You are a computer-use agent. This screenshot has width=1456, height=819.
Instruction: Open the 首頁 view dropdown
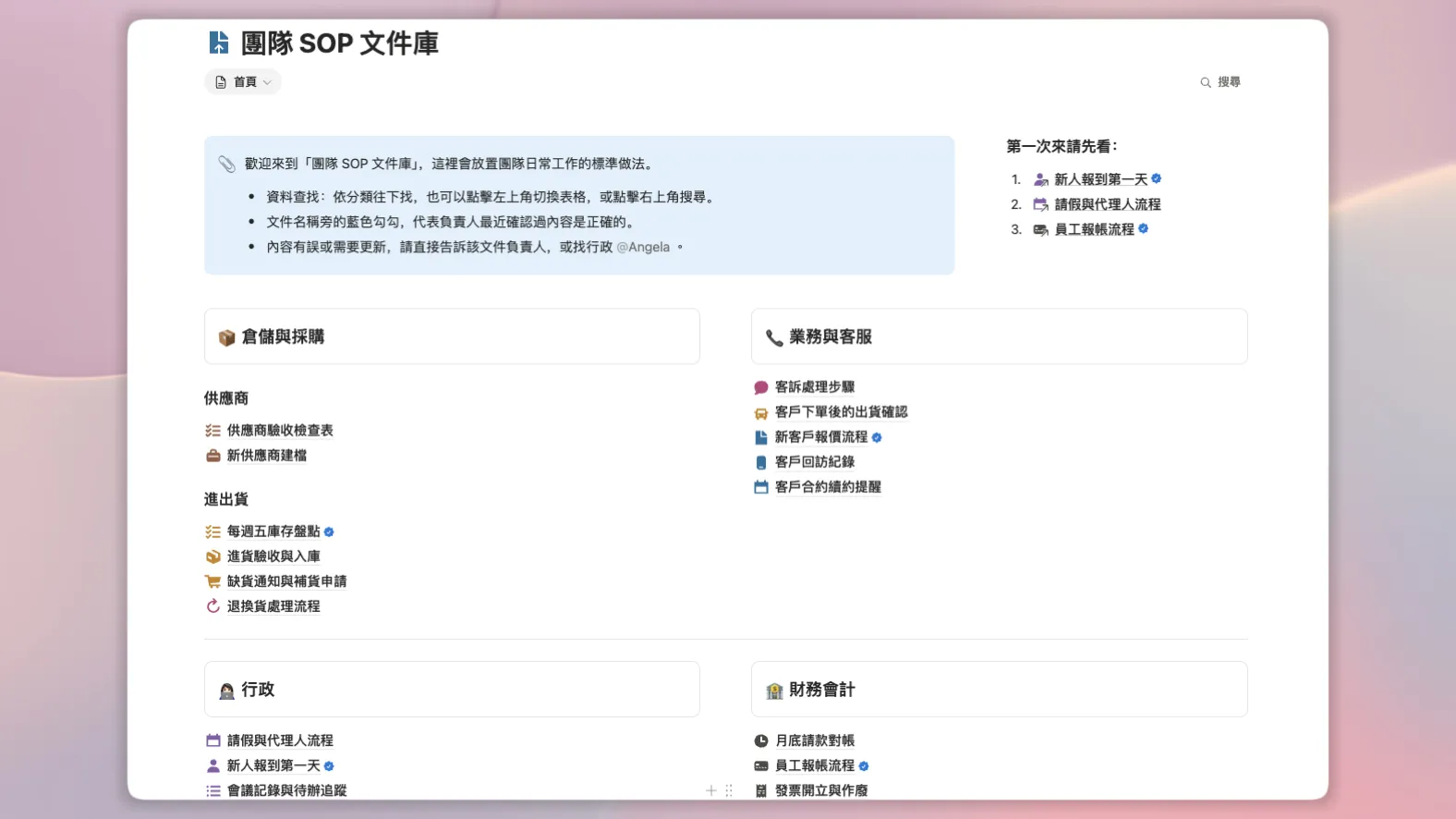(243, 82)
